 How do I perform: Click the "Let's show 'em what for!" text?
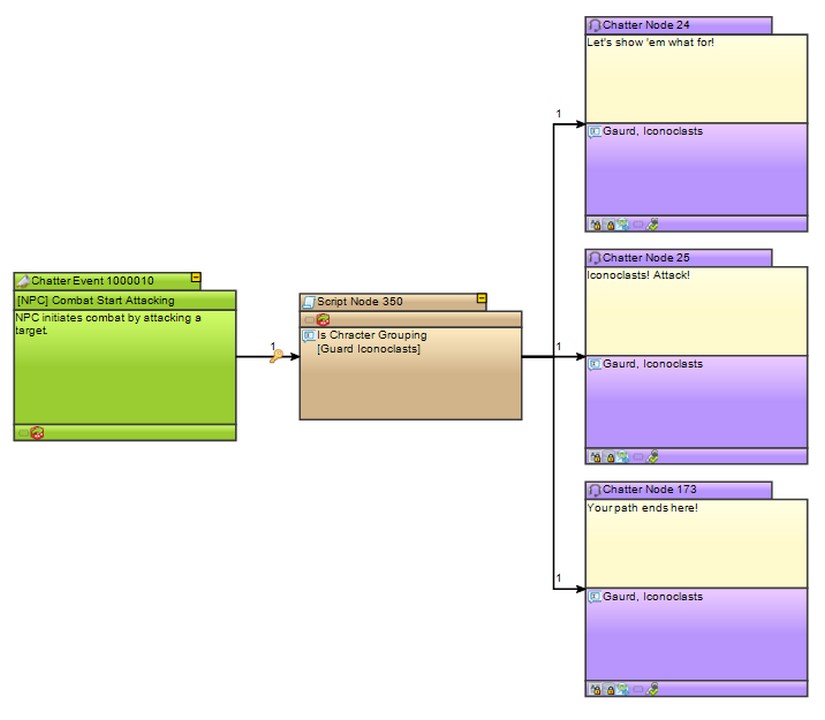pos(650,43)
